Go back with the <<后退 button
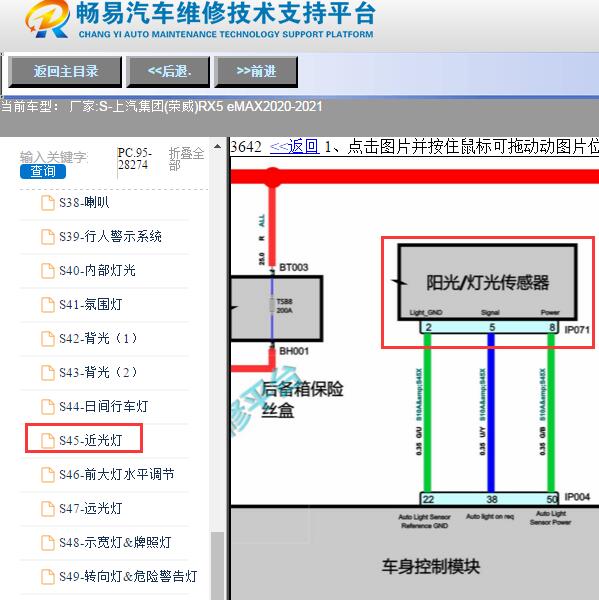 [168, 72]
